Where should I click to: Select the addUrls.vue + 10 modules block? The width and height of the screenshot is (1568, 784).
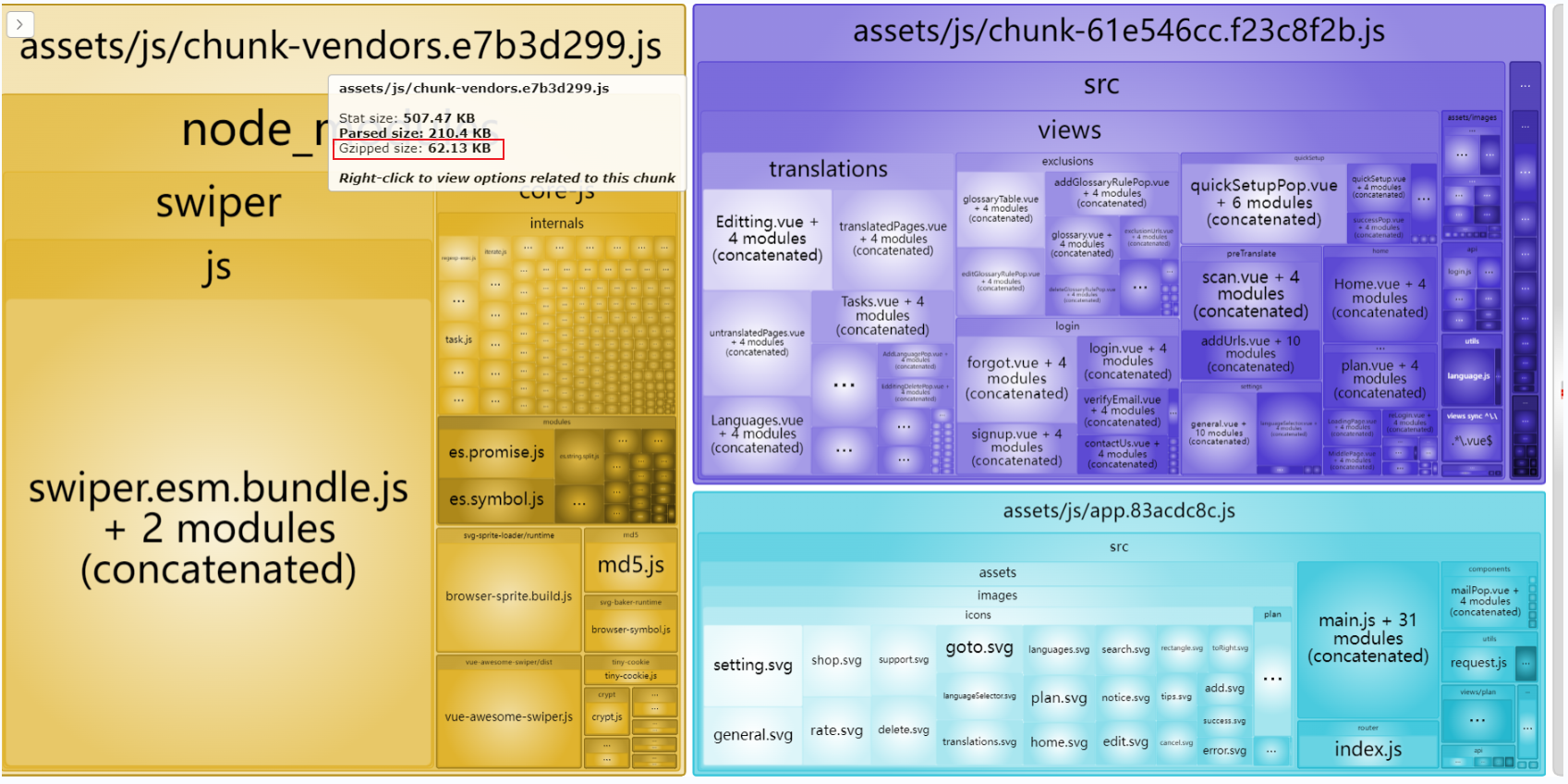coord(1251,354)
